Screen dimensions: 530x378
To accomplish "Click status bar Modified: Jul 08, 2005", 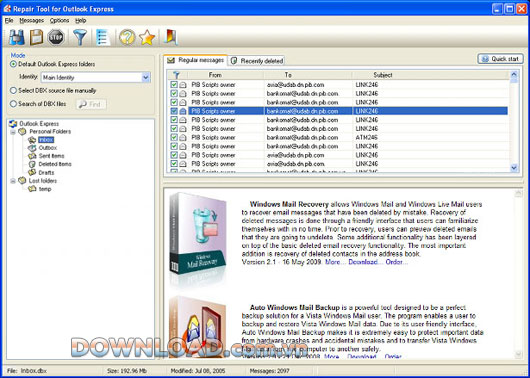I will pos(197,371).
